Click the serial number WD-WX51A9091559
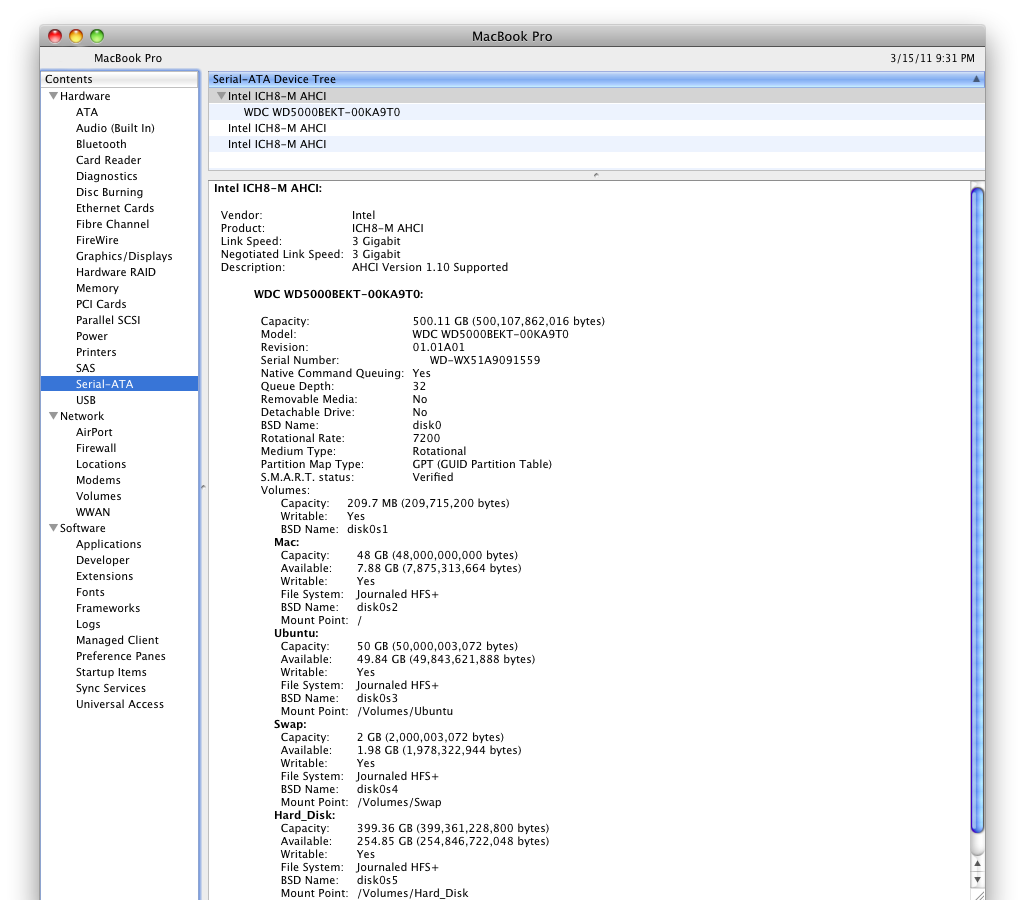 [x=484, y=360]
